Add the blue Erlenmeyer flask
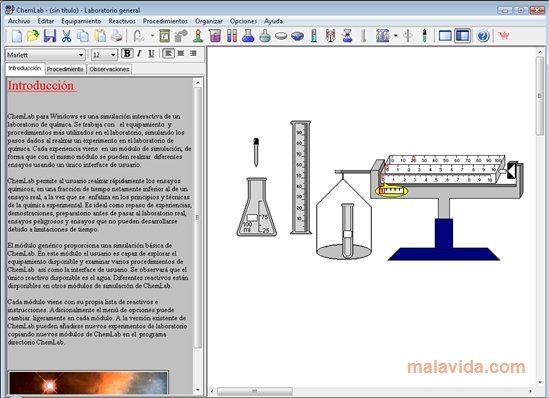Viewport: 549px width, 398px height. tap(248, 36)
